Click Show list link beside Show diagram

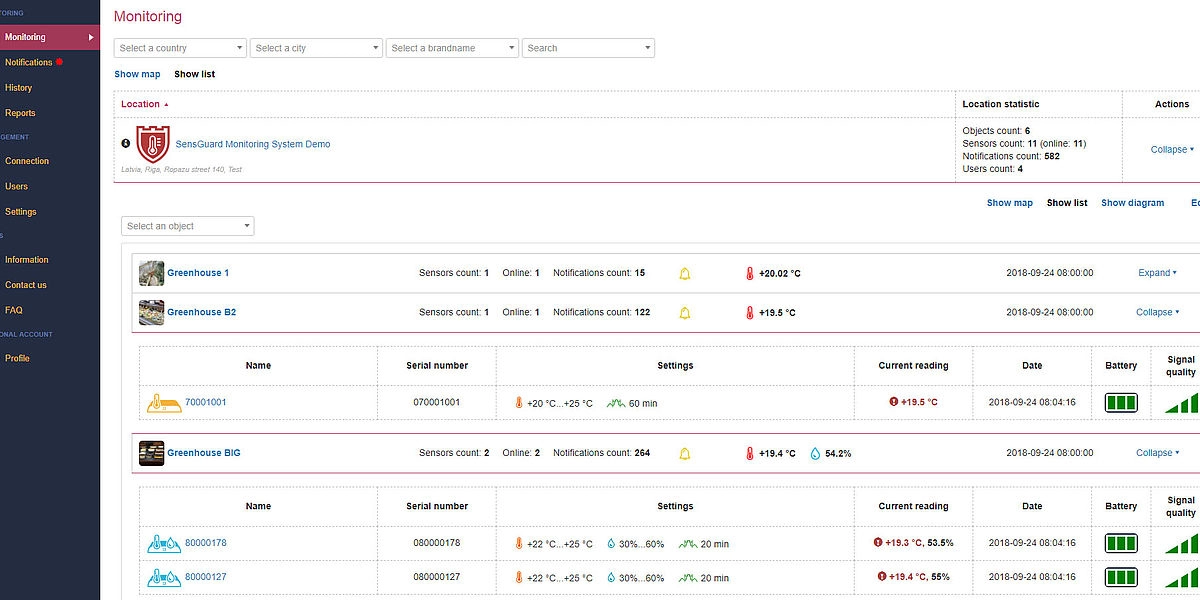[x=1067, y=203]
